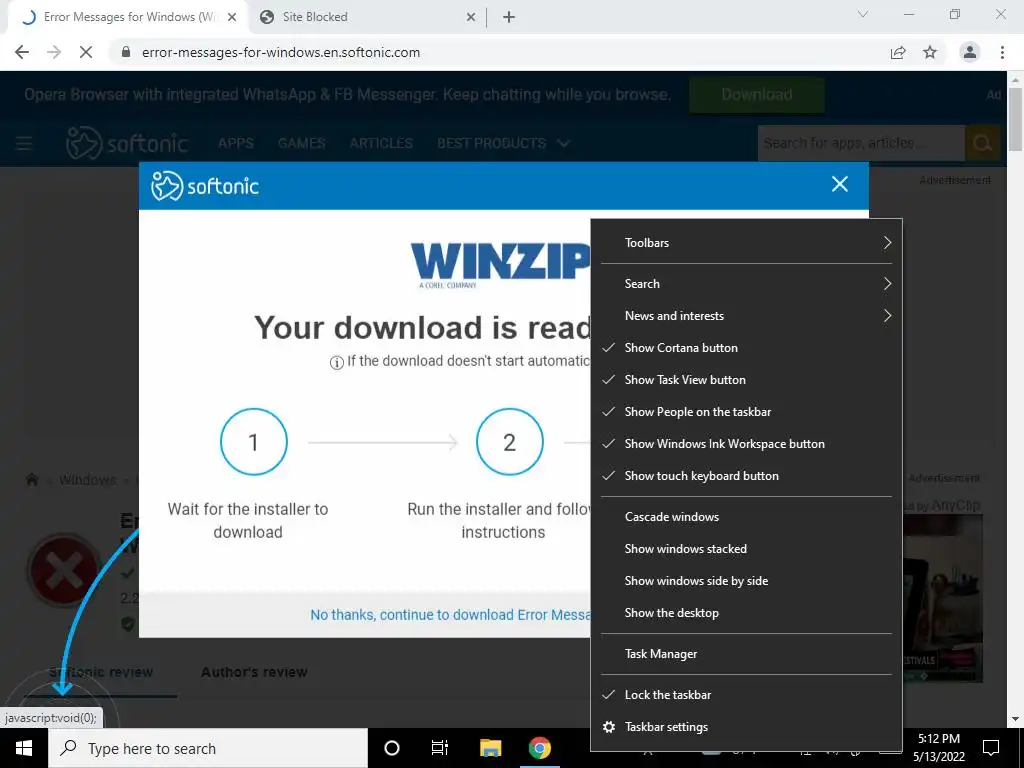Expand News and interests submenu

tap(746, 316)
